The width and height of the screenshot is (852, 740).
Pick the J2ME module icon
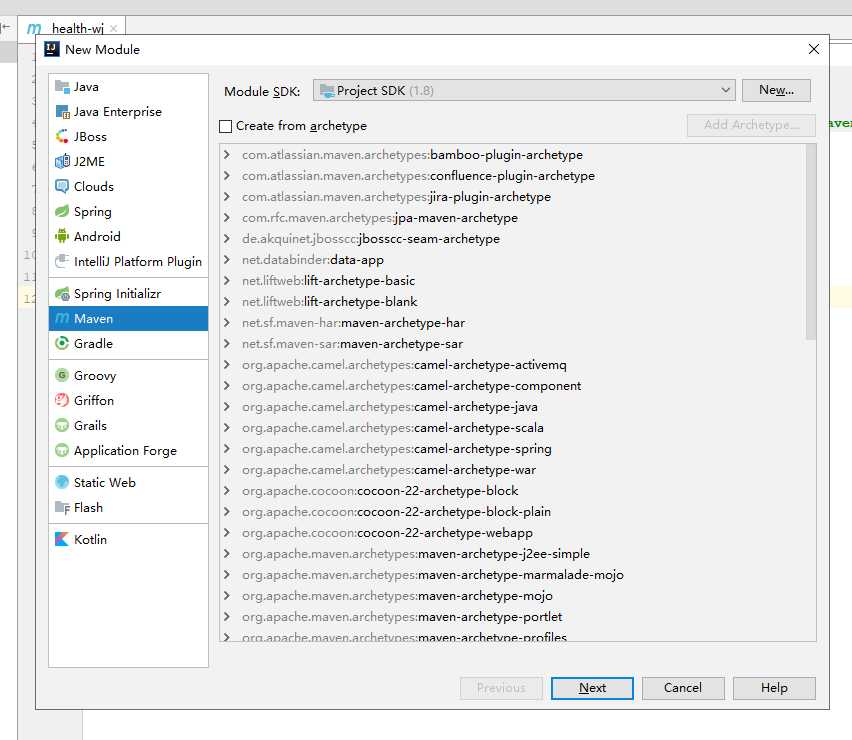[x=62, y=161]
